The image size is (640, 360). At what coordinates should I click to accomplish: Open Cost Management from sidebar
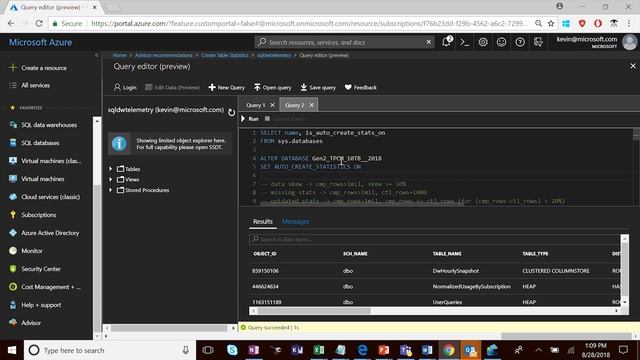click(45, 287)
